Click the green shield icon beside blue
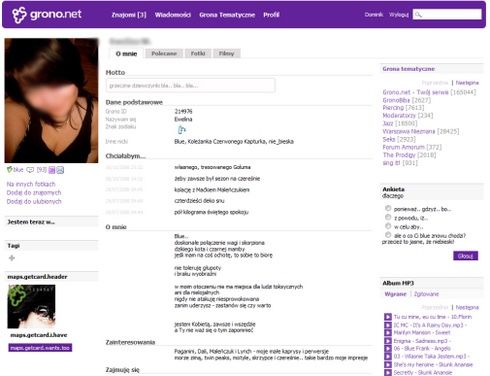This screenshot has width=490, height=376. click(x=10, y=170)
